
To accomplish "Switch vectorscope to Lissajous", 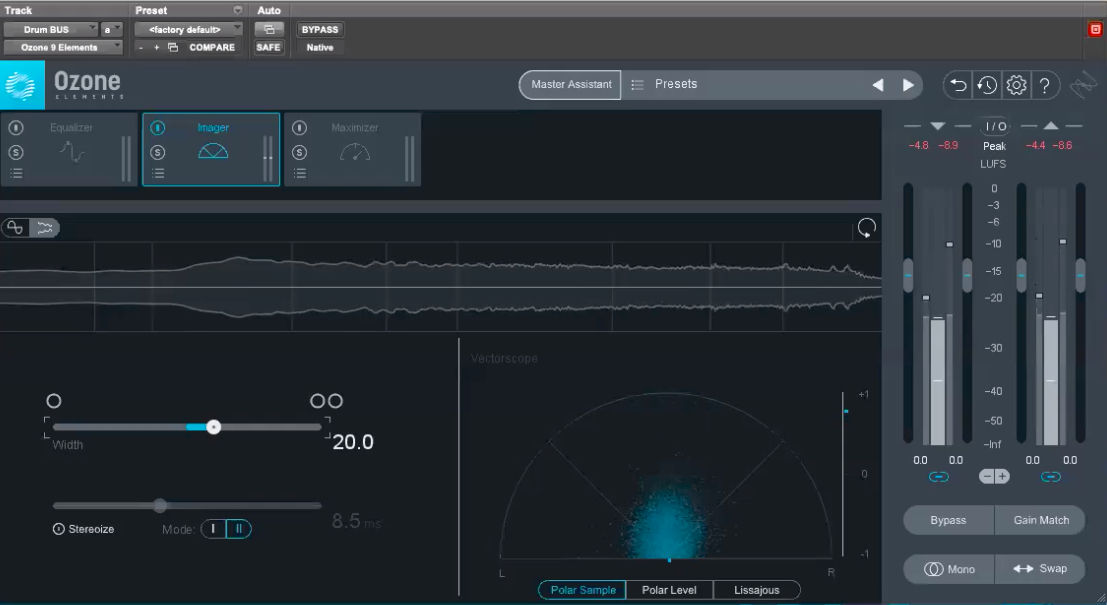I will point(757,590).
